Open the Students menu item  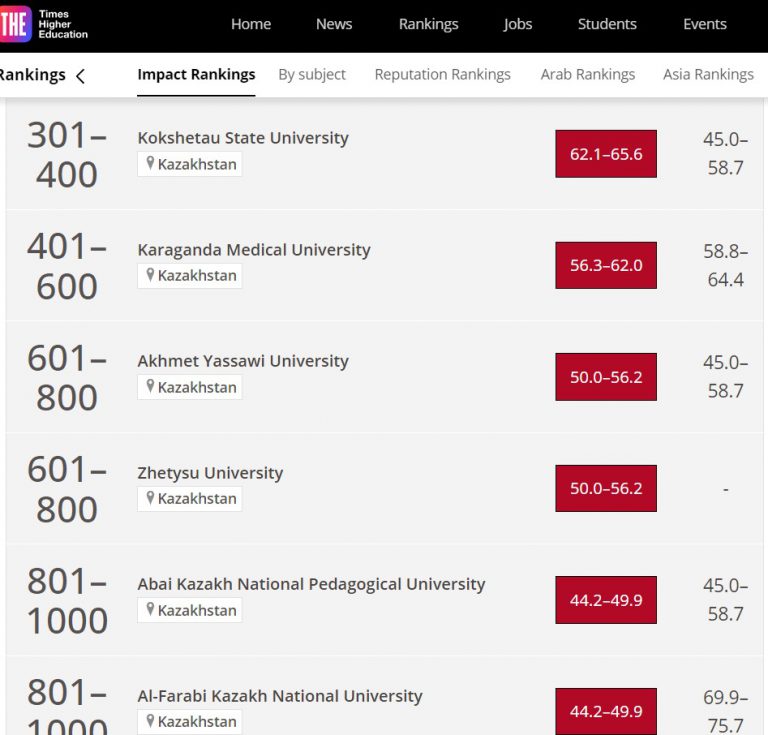pyautogui.click(x=607, y=24)
